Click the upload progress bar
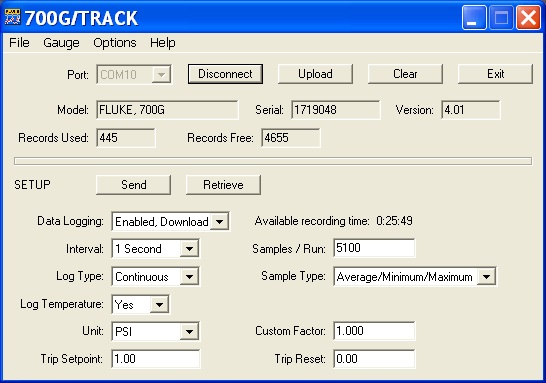Viewport: 546px width, 383px height. [273, 161]
